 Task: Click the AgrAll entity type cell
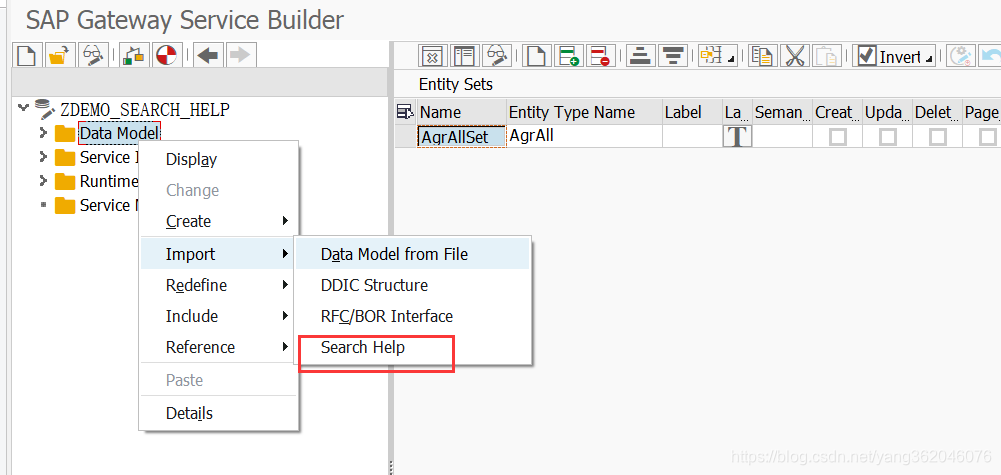(584, 137)
